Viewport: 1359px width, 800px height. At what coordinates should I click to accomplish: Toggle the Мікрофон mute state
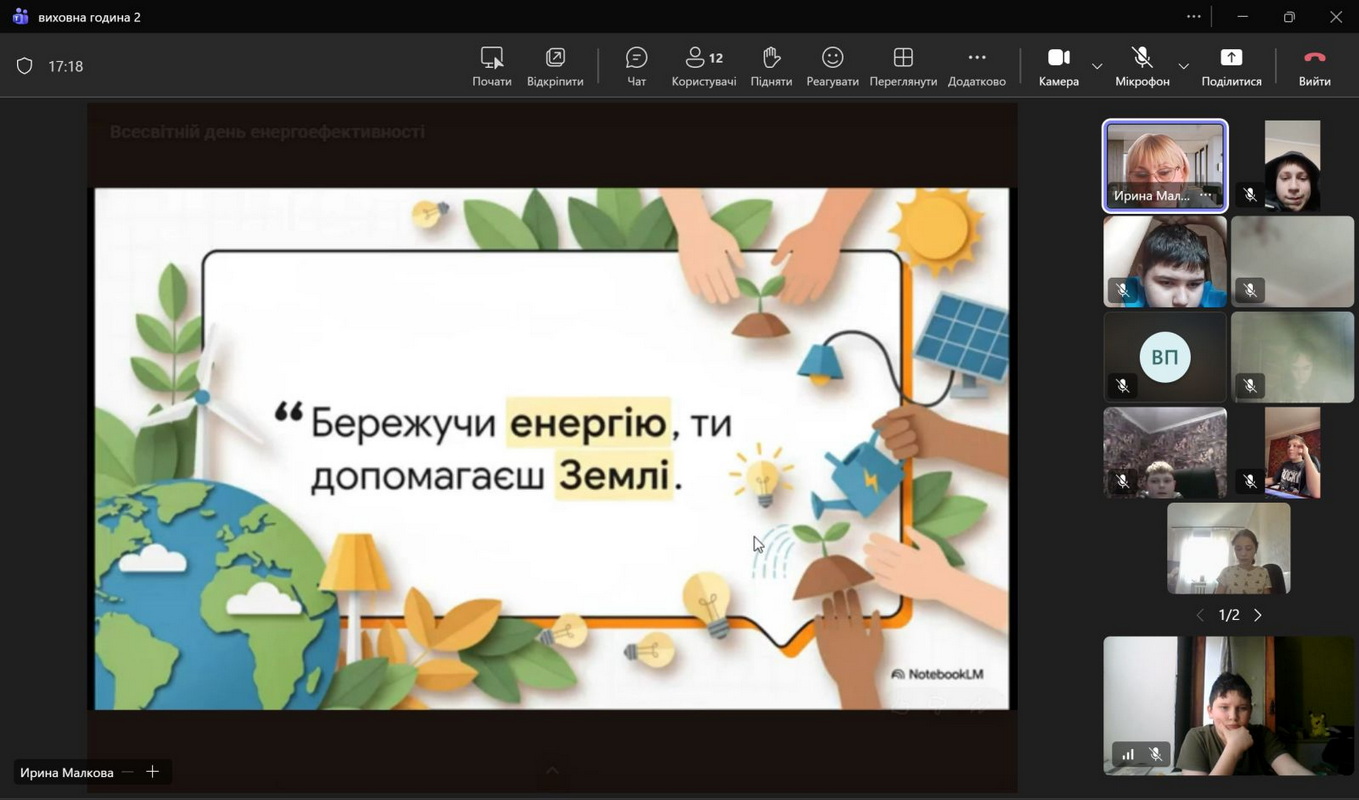tap(1142, 66)
